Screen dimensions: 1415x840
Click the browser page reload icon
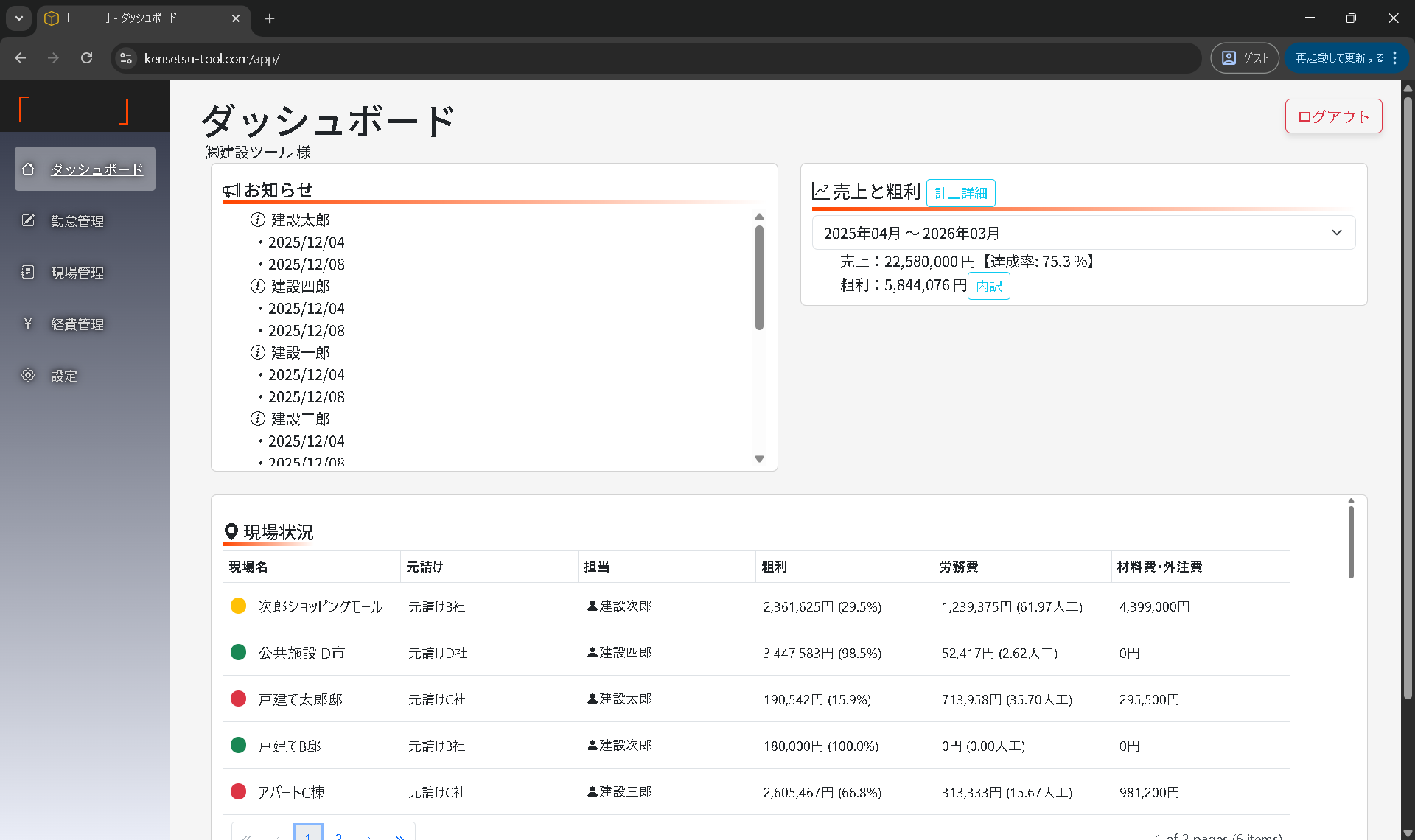coord(87,57)
